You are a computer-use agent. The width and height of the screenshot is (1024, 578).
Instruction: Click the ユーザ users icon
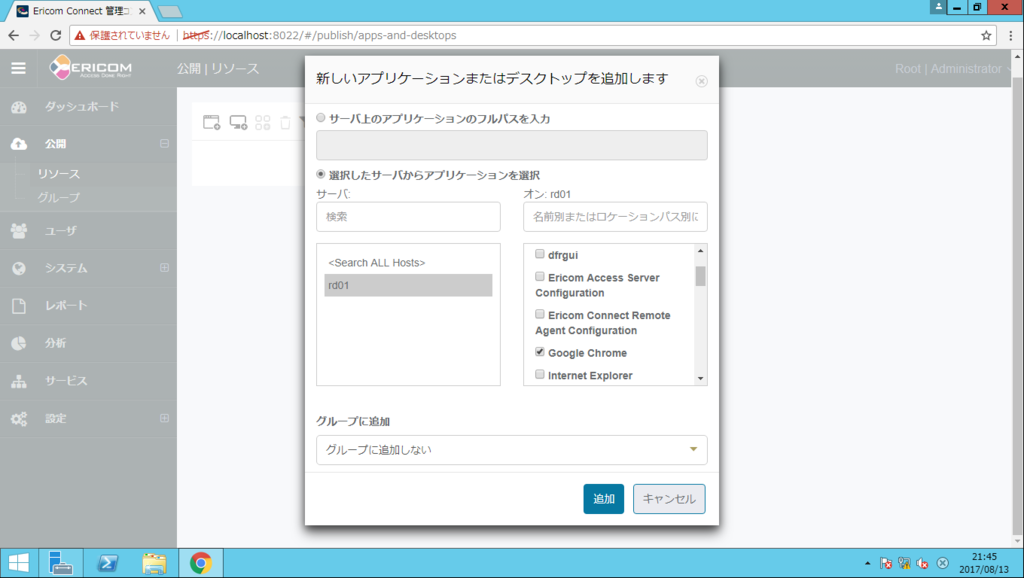pyautogui.click(x=19, y=231)
